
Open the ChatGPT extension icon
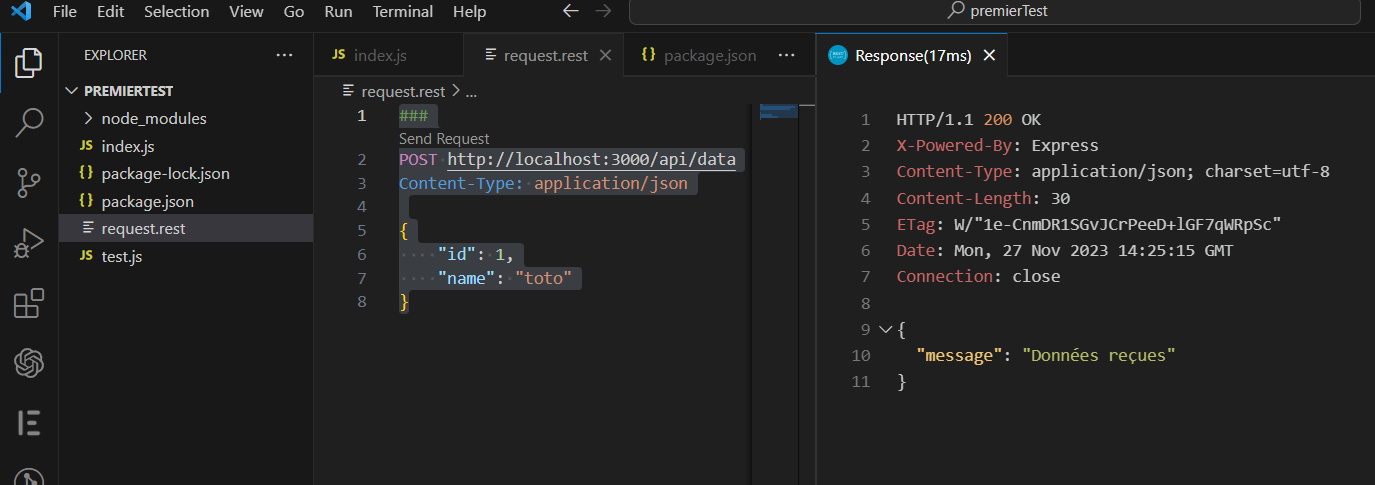pyautogui.click(x=29, y=363)
